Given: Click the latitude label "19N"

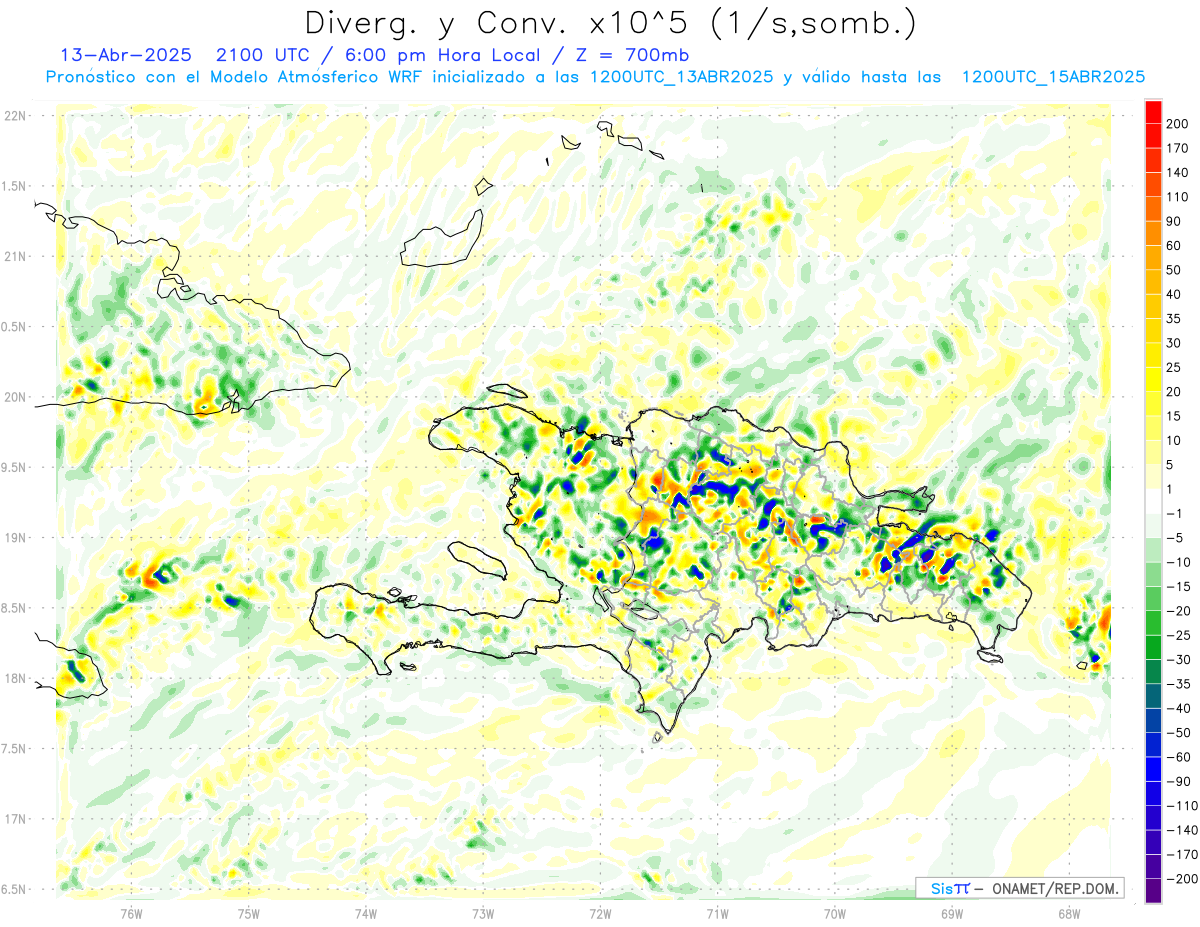Looking at the screenshot, I should coord(14,538).
